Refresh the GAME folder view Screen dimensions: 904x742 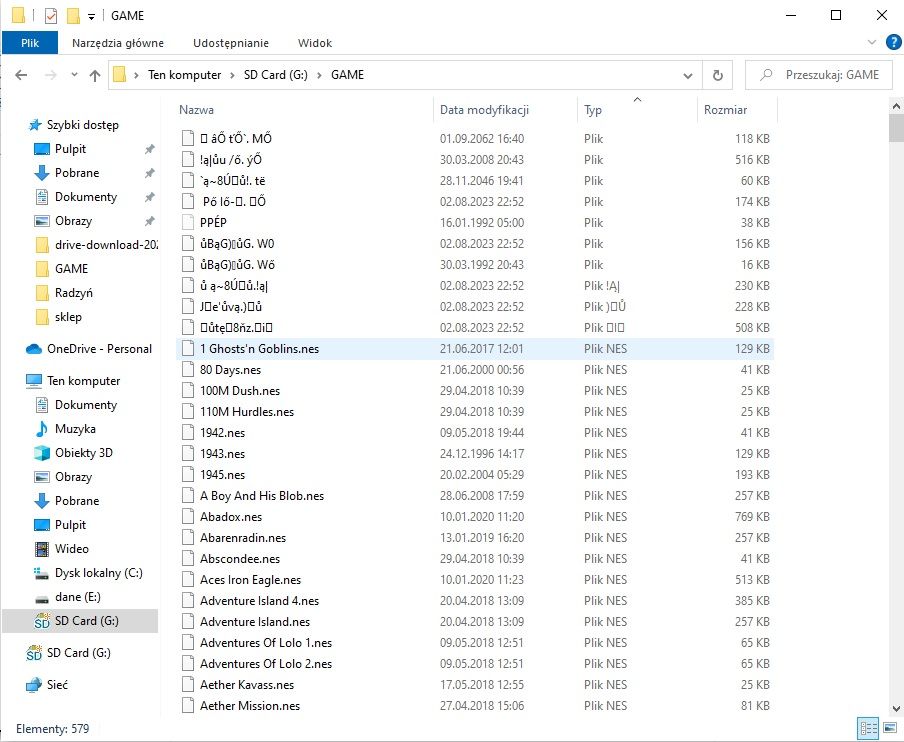point(718,75)
